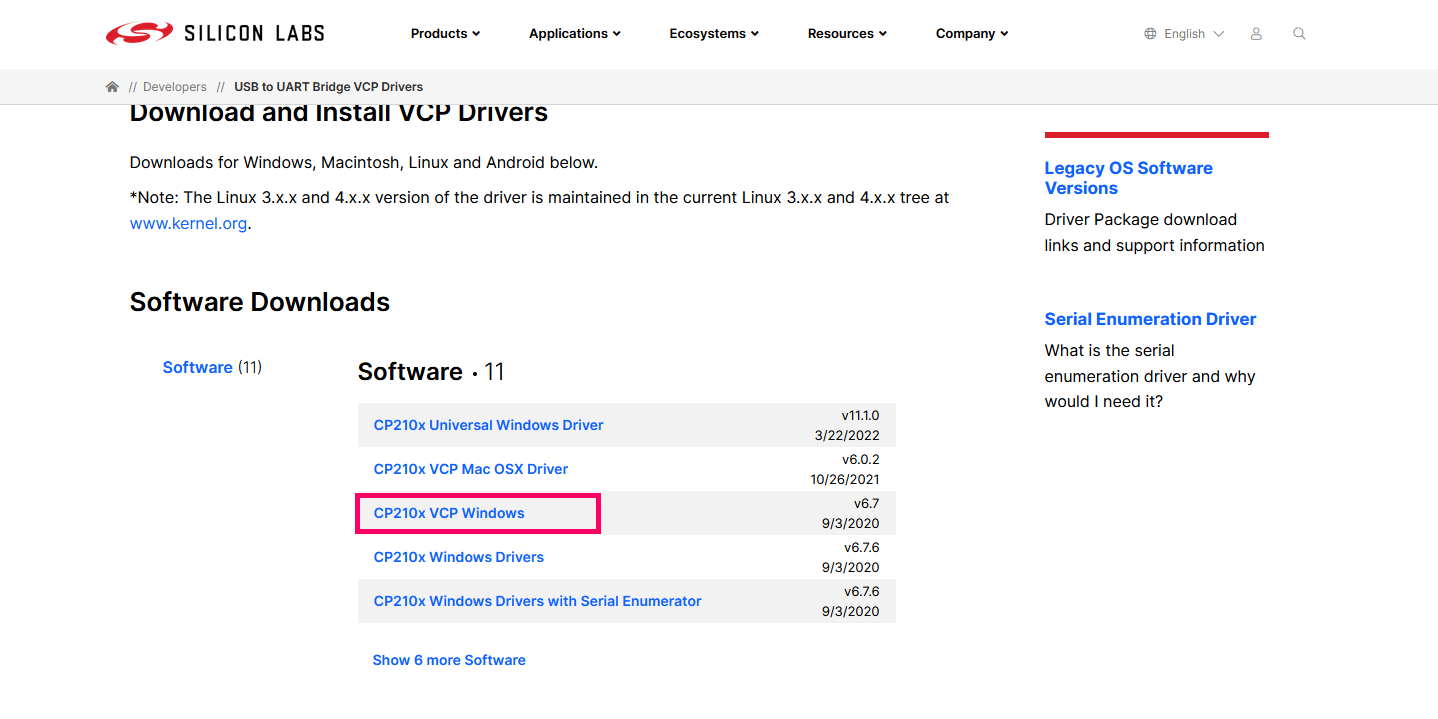Expand the Resources menu
Image resolution: width=1438 pixels, height=719 pixels.
pos(847,34)
